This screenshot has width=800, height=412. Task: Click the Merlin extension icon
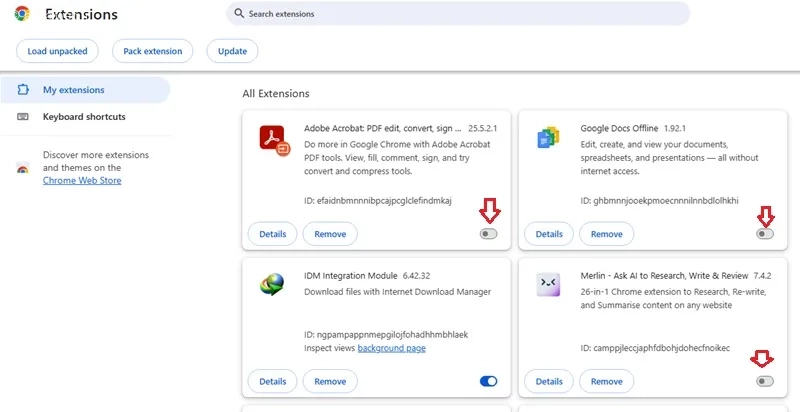548,285
